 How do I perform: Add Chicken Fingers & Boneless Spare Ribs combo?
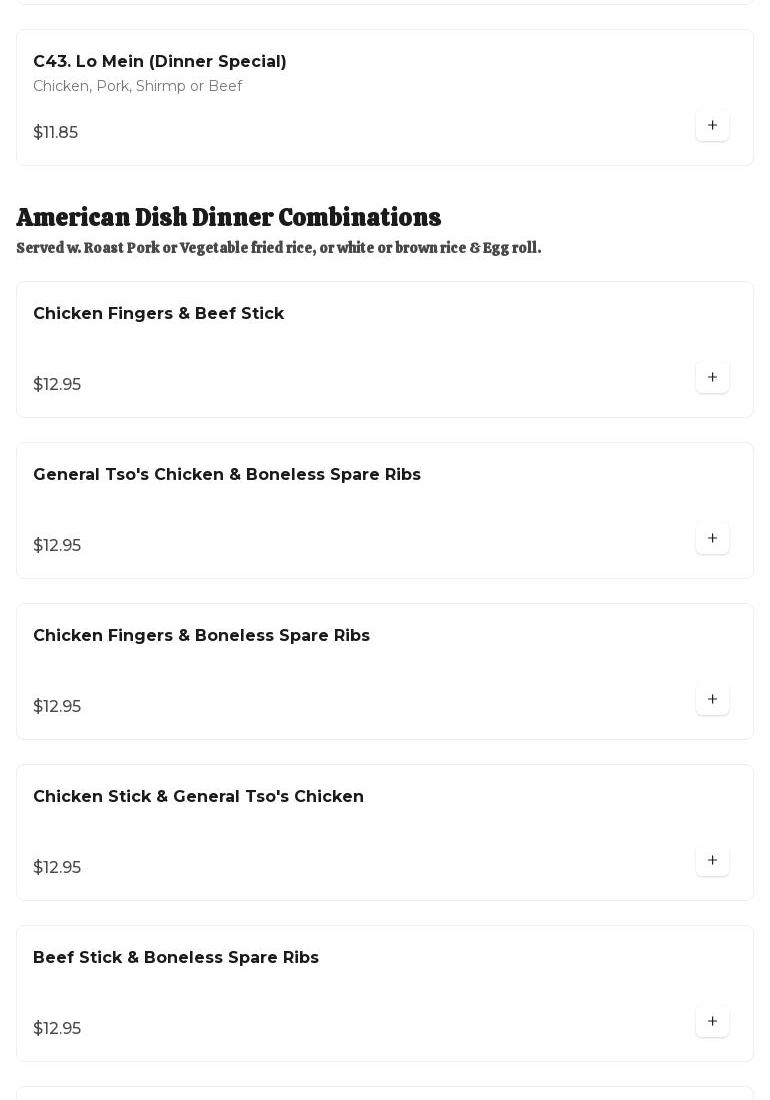(x=712, y=700)
